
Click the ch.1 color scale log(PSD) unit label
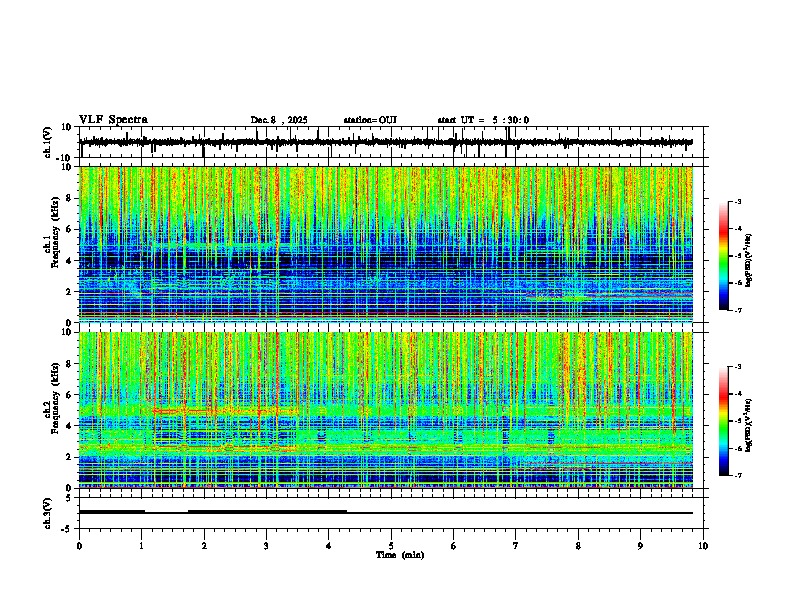point(748,261)
